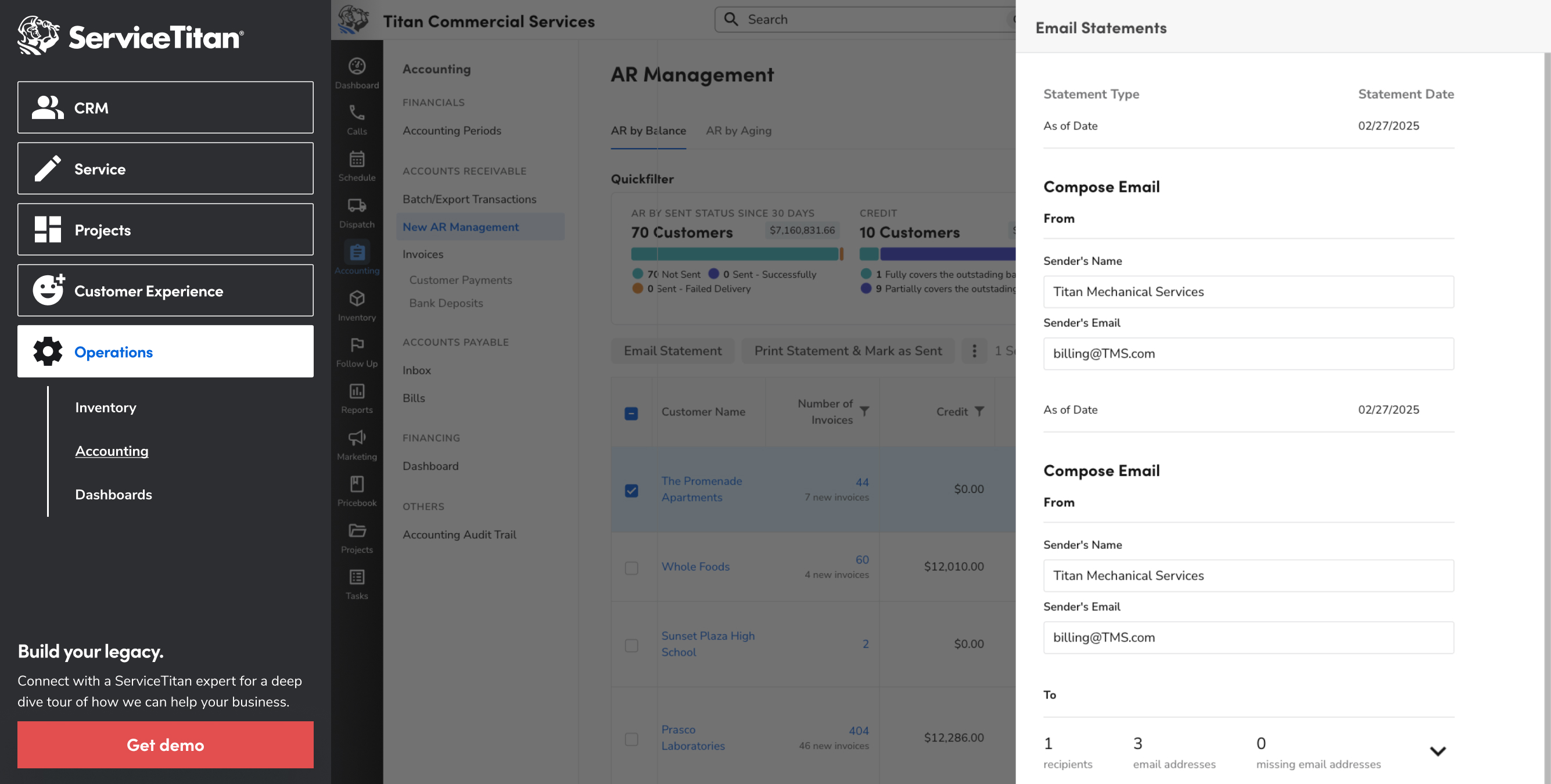Open the Reports chart icon
Image resolution: width=1551 pixels, height=784 pixels.
coord(357,392)
